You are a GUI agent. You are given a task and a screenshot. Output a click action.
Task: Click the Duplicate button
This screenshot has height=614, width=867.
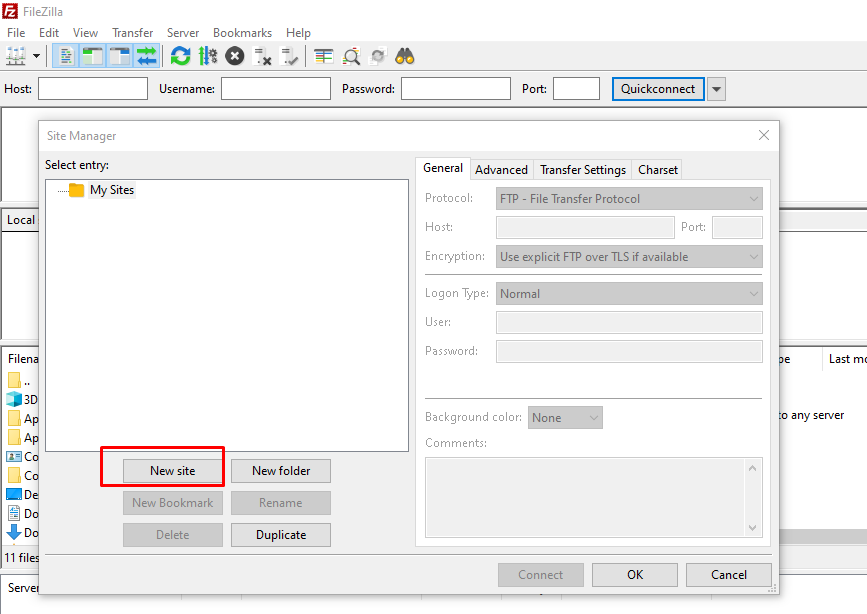[281, 535]
